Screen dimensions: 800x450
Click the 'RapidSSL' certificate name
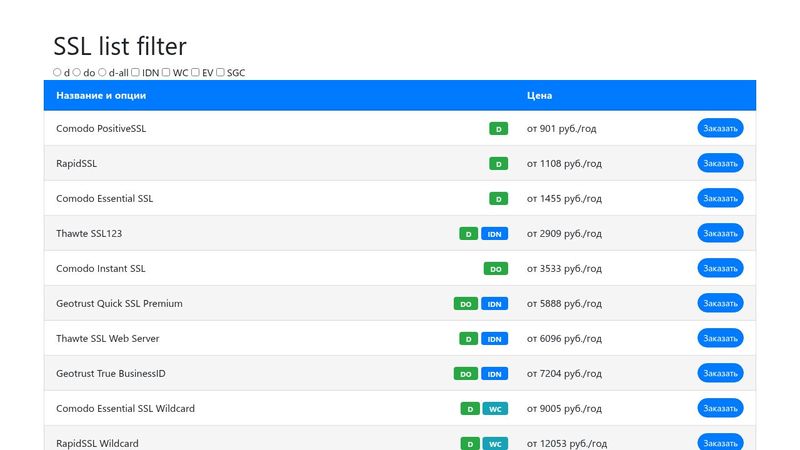coord(77,164)
